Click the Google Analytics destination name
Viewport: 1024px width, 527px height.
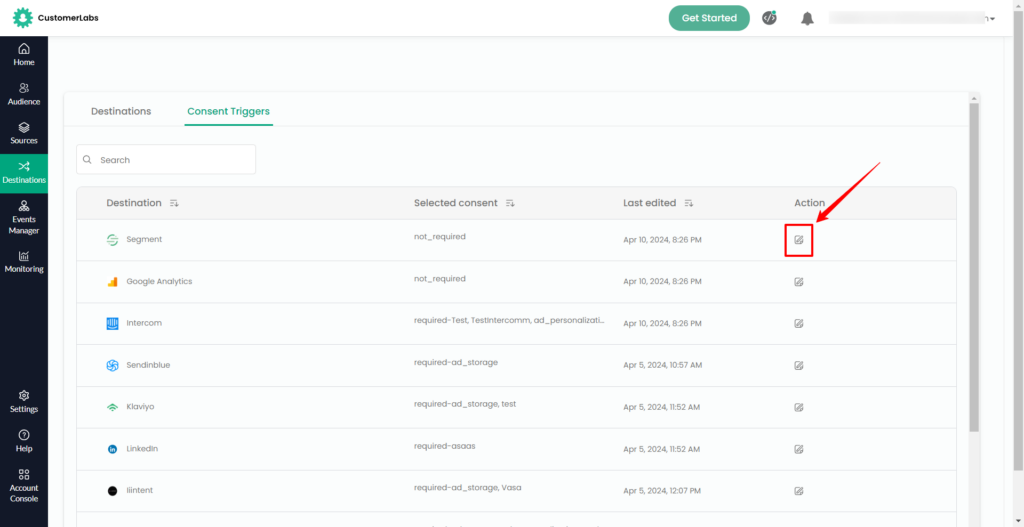coord(159,281)
